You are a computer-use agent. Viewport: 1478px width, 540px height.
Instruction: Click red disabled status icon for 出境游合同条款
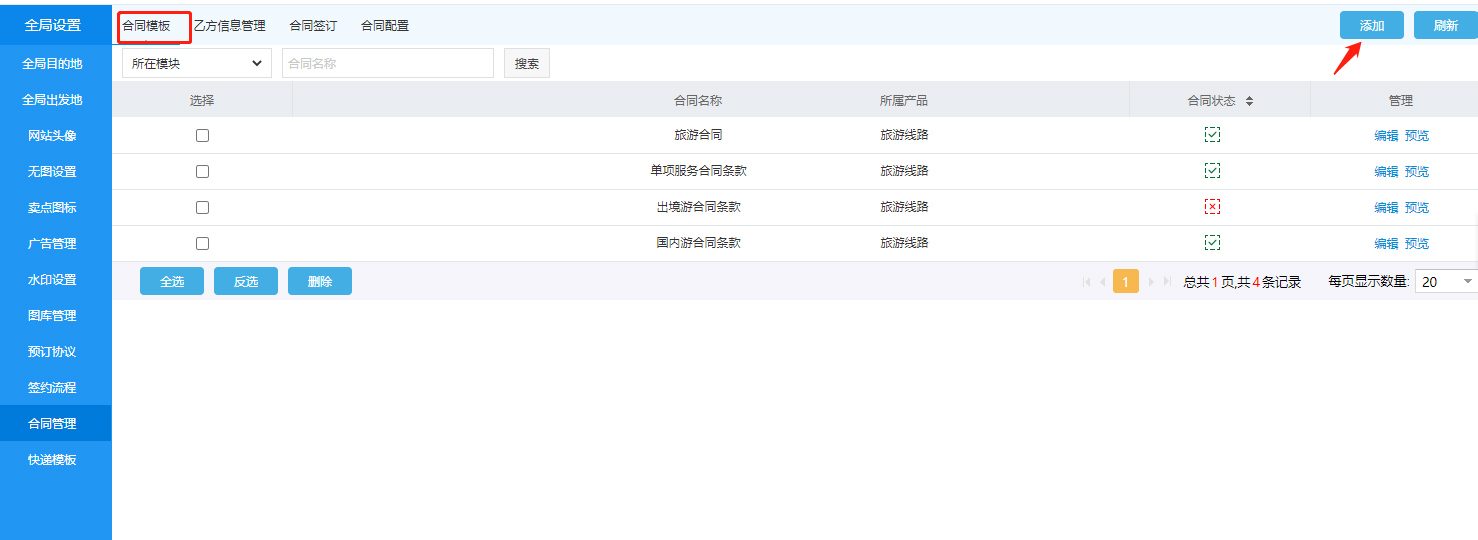click(1212, 207)
